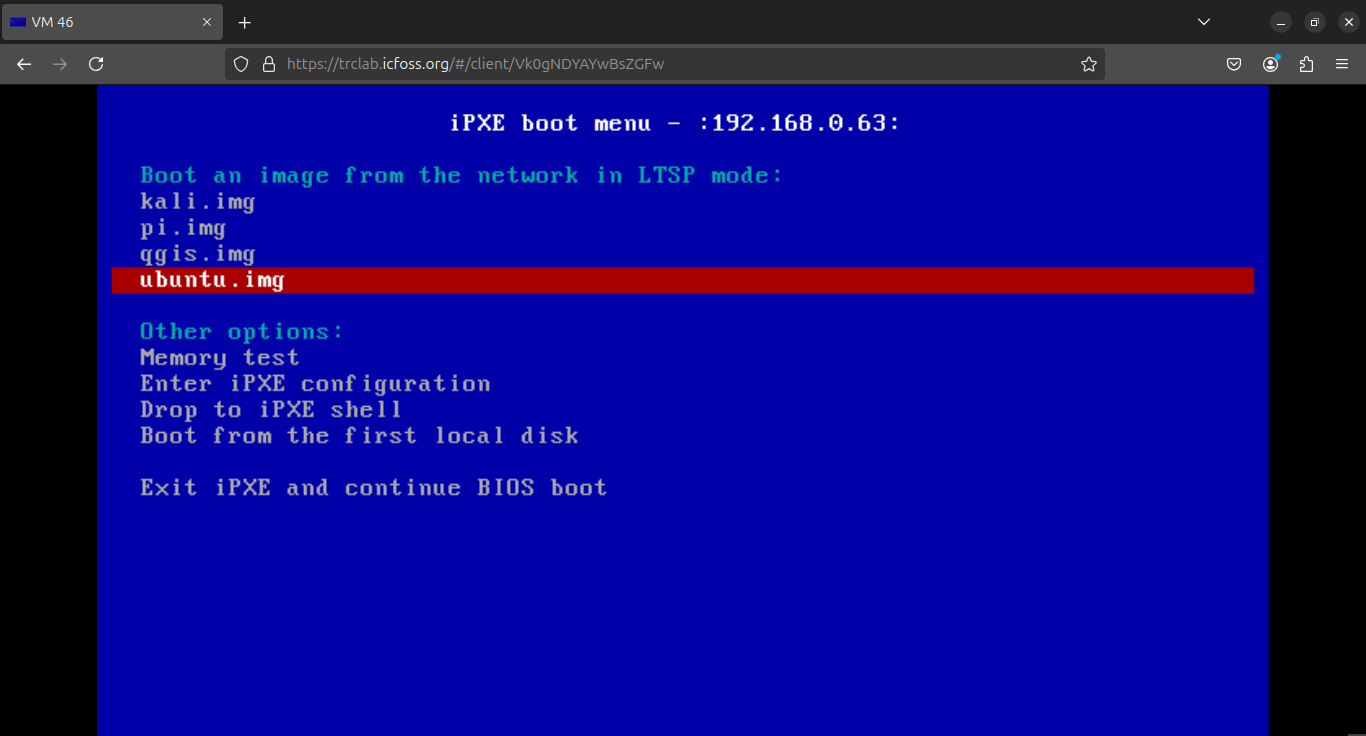1366x736 pixels.
Task: Open the Pocket save icon
Action: click(x=1234, y=64)
